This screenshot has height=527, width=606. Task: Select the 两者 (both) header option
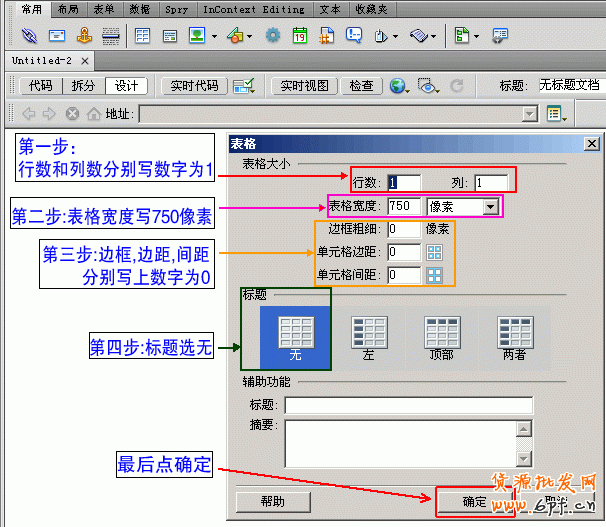pos(515,335)
